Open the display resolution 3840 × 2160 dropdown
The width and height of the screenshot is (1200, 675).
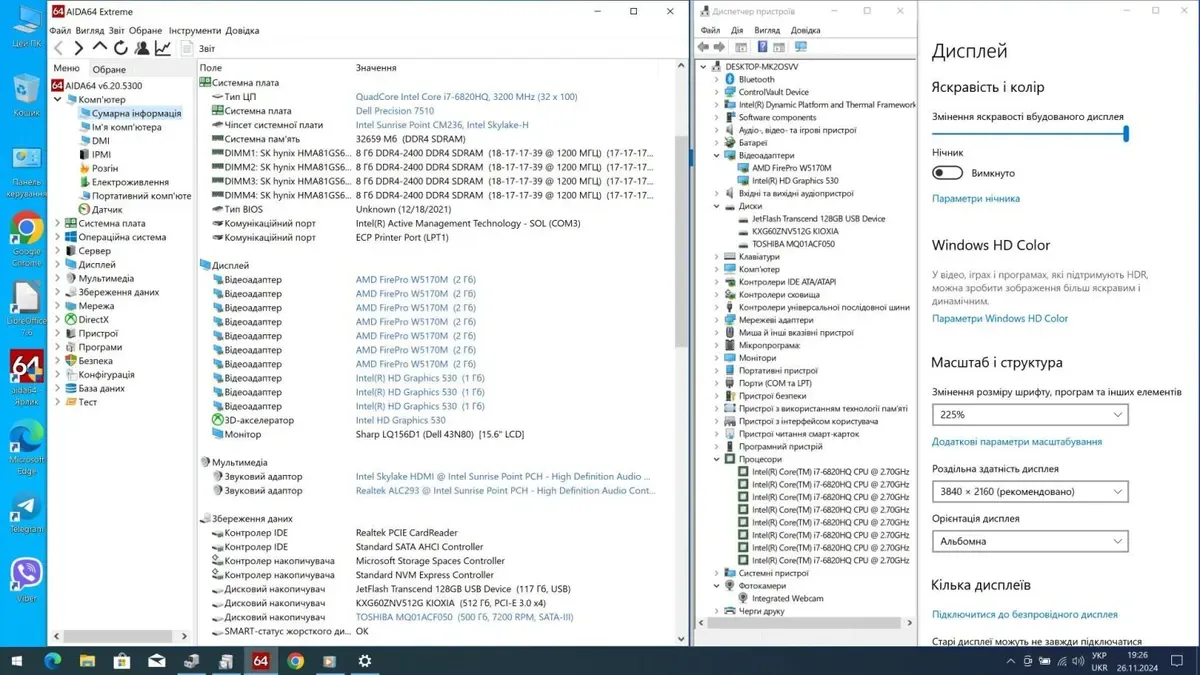1029,492
